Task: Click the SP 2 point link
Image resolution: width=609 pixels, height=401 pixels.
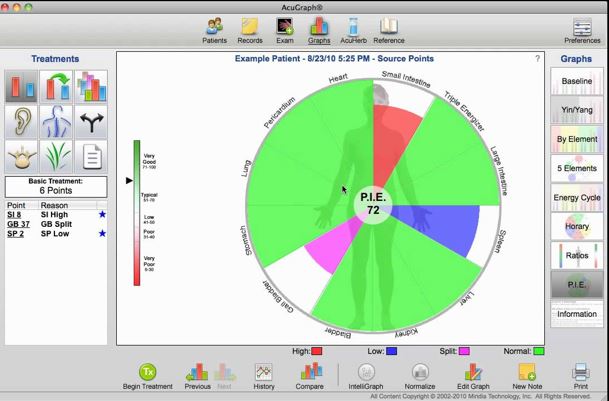Action: 16,234
